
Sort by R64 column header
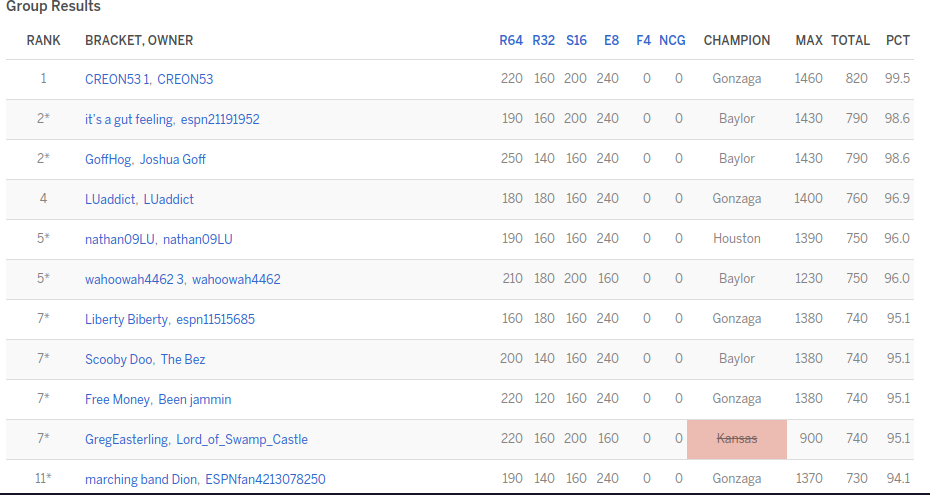pyautogui.click(x=511, y=41)
